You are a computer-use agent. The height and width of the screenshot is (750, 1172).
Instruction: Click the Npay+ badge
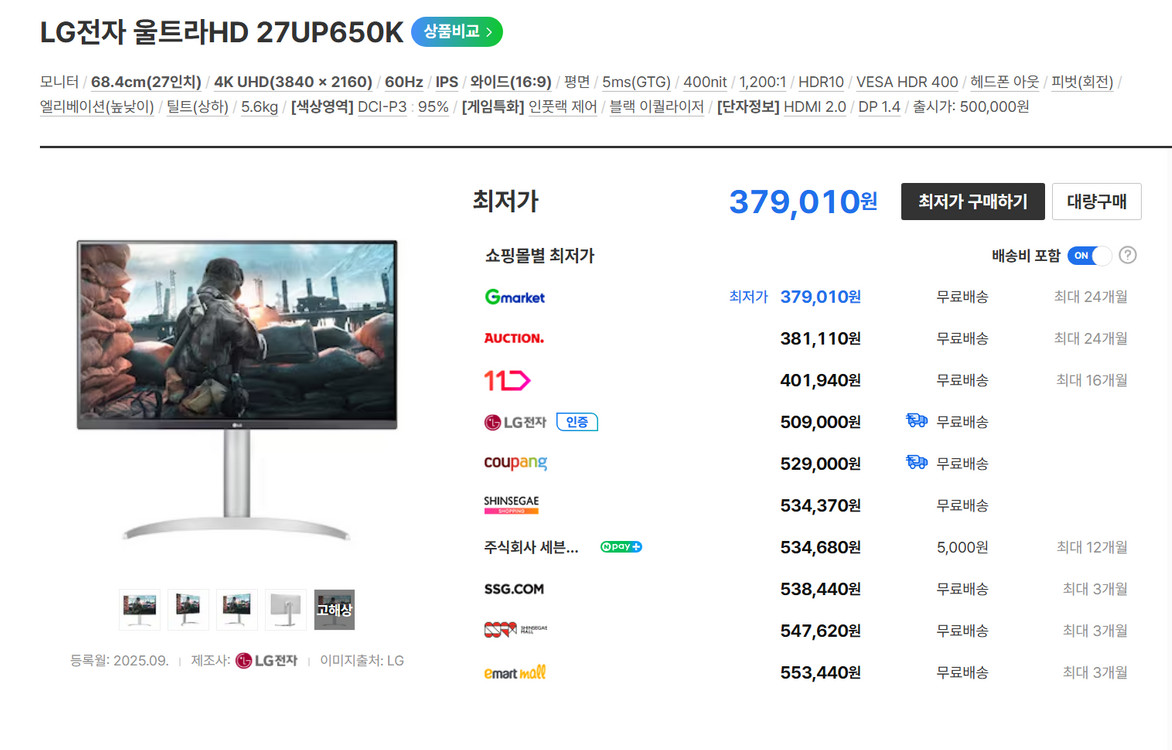tap(620, 547)
